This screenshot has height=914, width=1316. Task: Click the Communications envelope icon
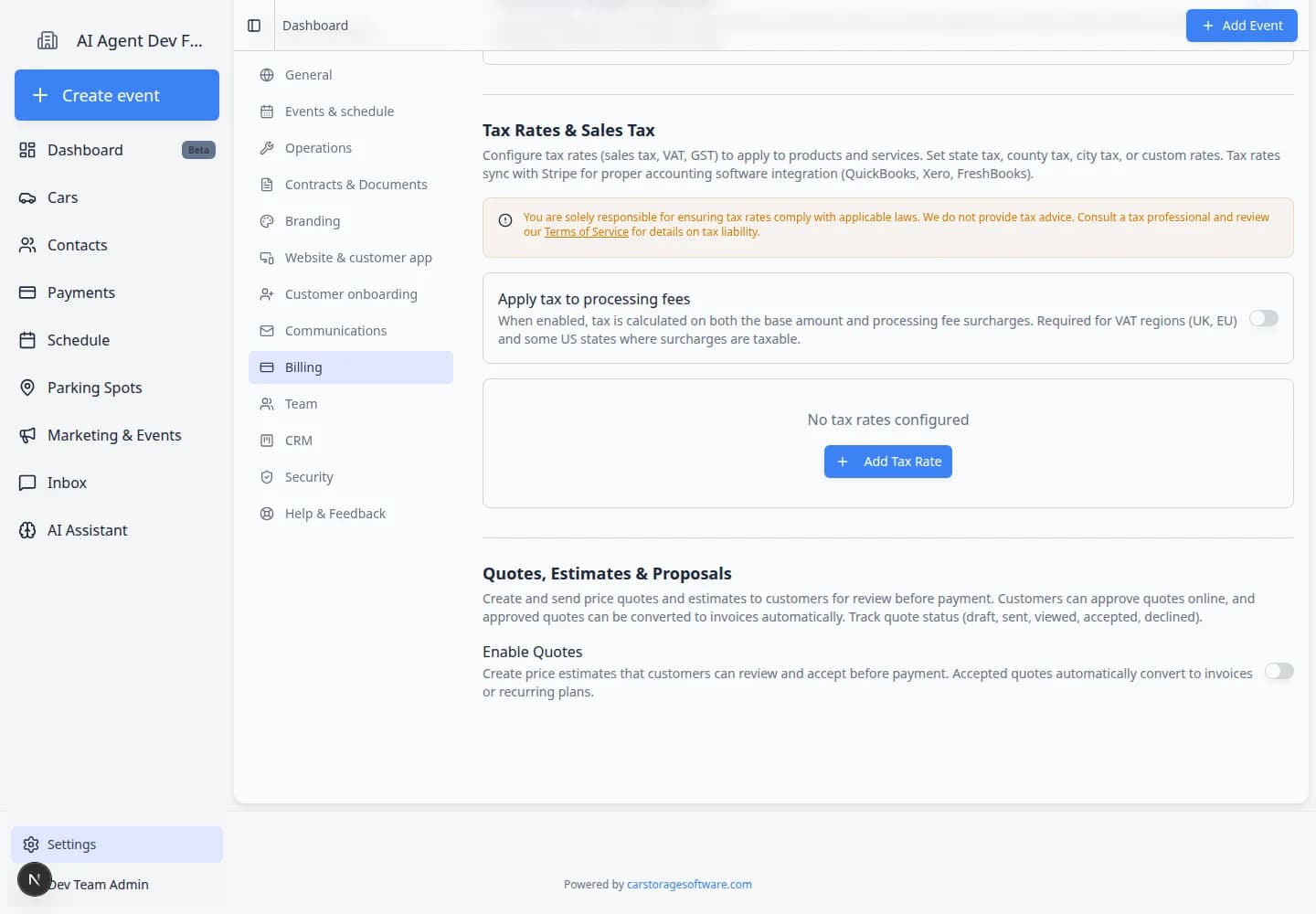tap(267, 331)
